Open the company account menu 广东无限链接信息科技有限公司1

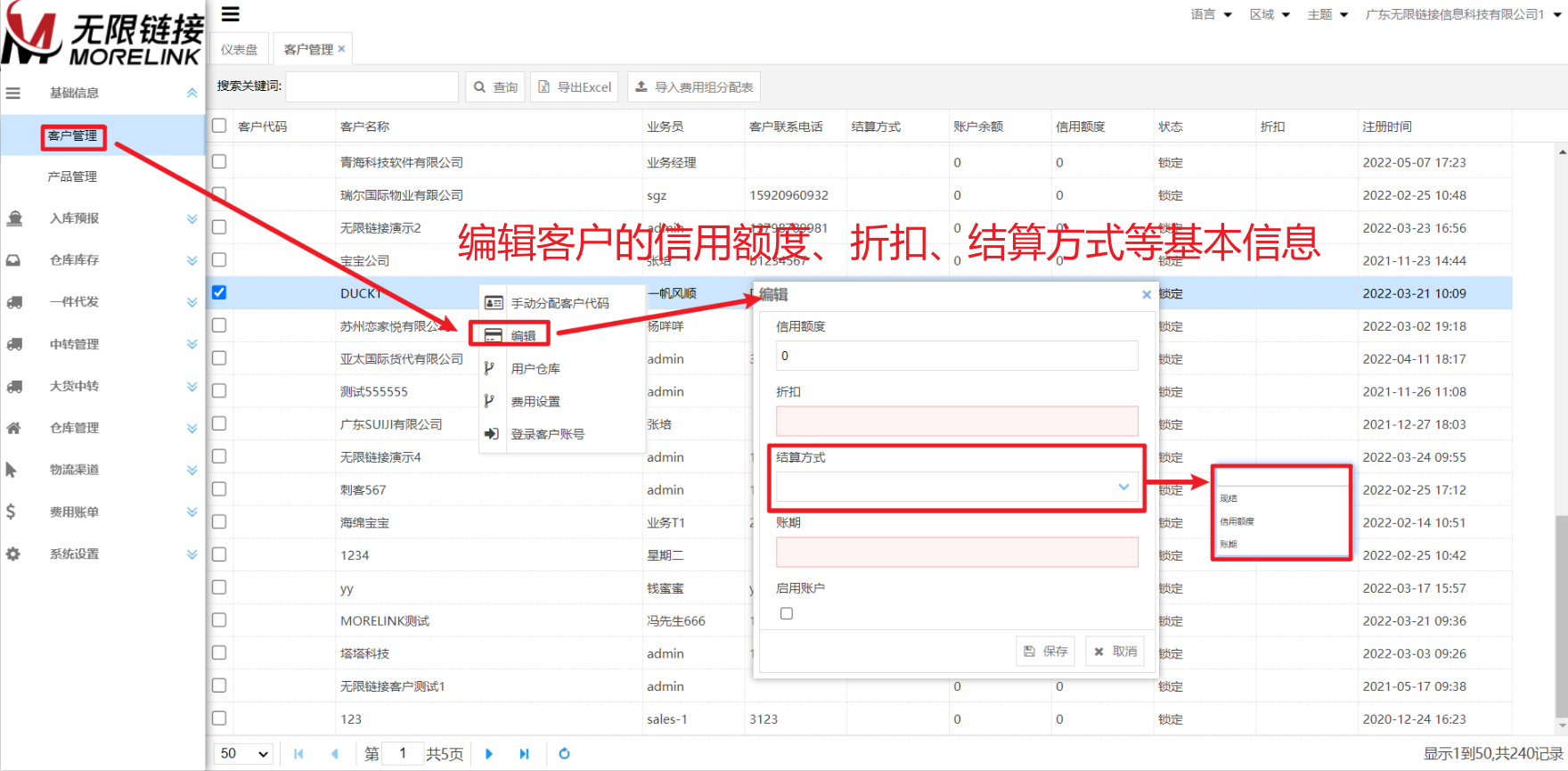tap(1463, 14)
